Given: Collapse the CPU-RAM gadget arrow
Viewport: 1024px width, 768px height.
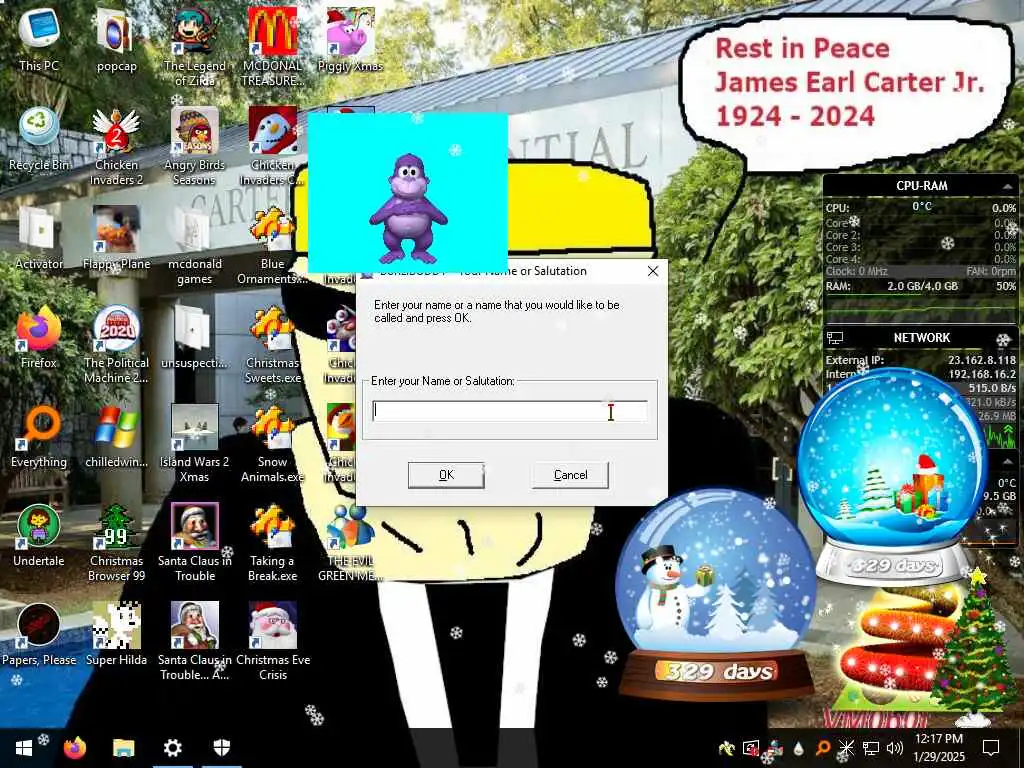Looking at the screenshot, I should pyautogui.click(x=1008, y=187).
